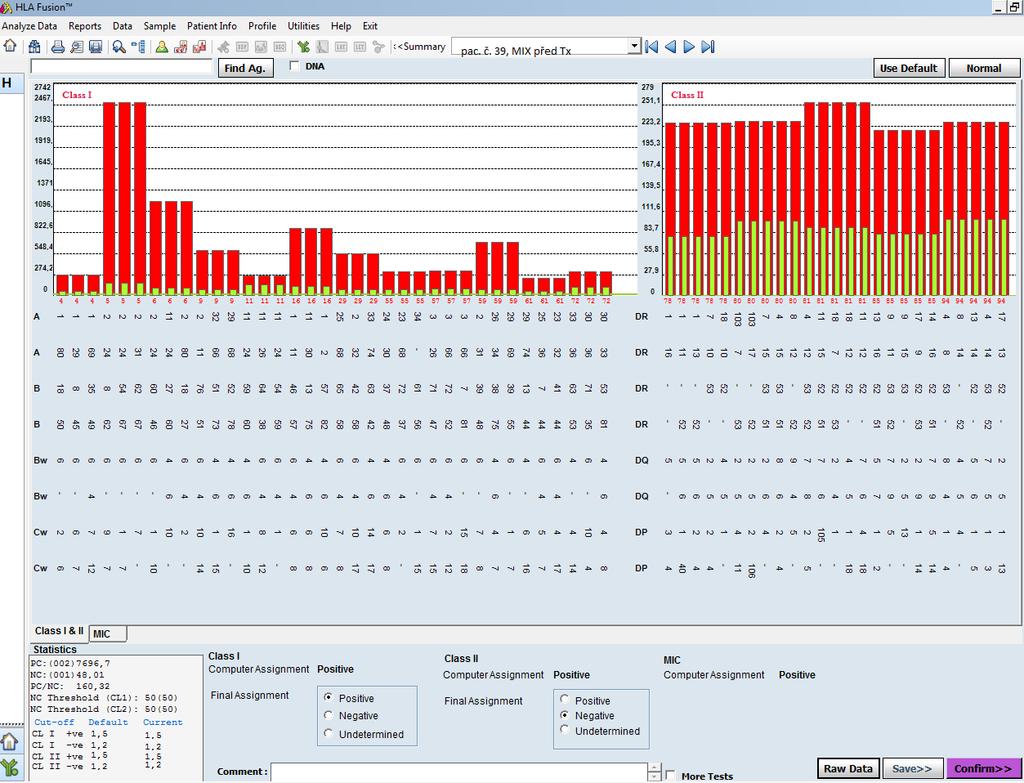
Task: Click the antigen search input field
Action: click(121, 67)
